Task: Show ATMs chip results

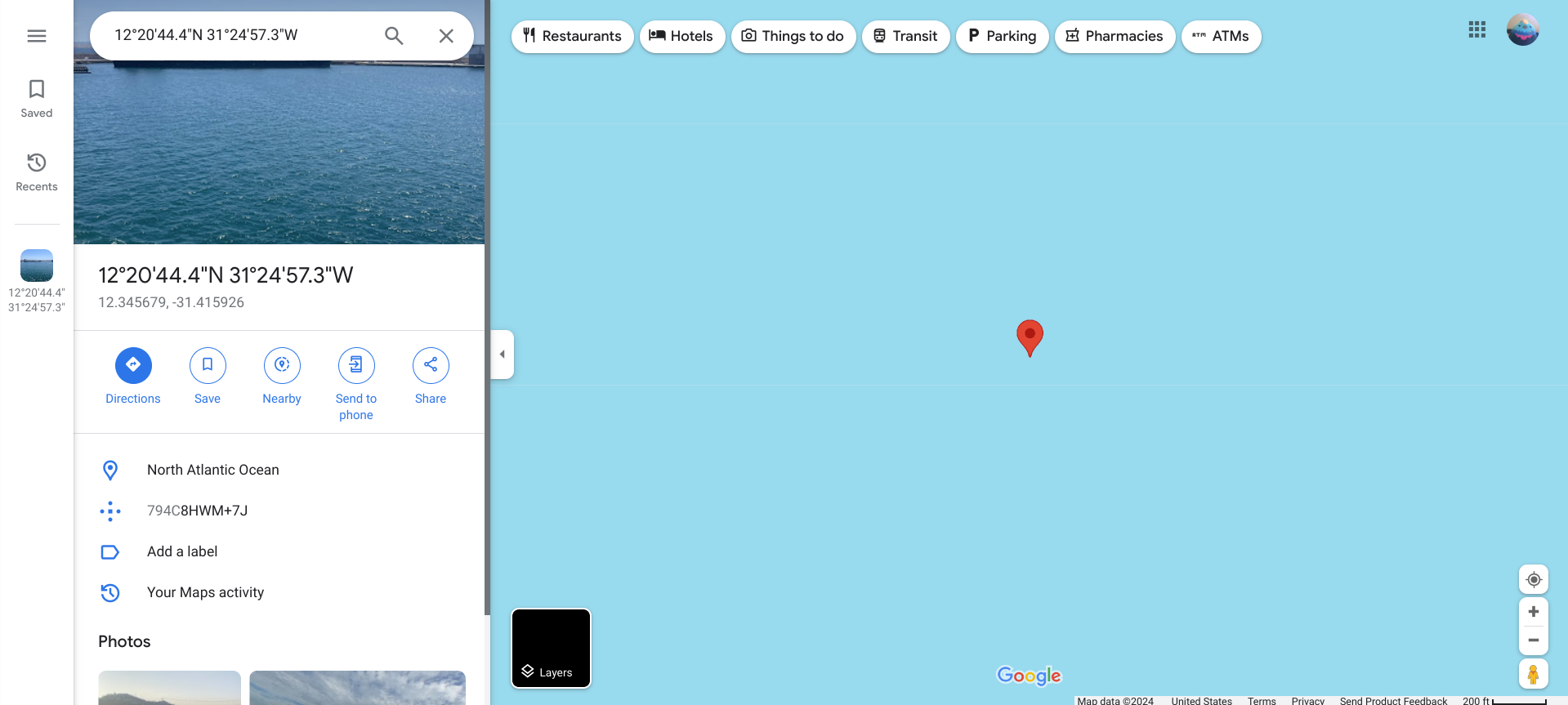Action: coord(1221,36)
